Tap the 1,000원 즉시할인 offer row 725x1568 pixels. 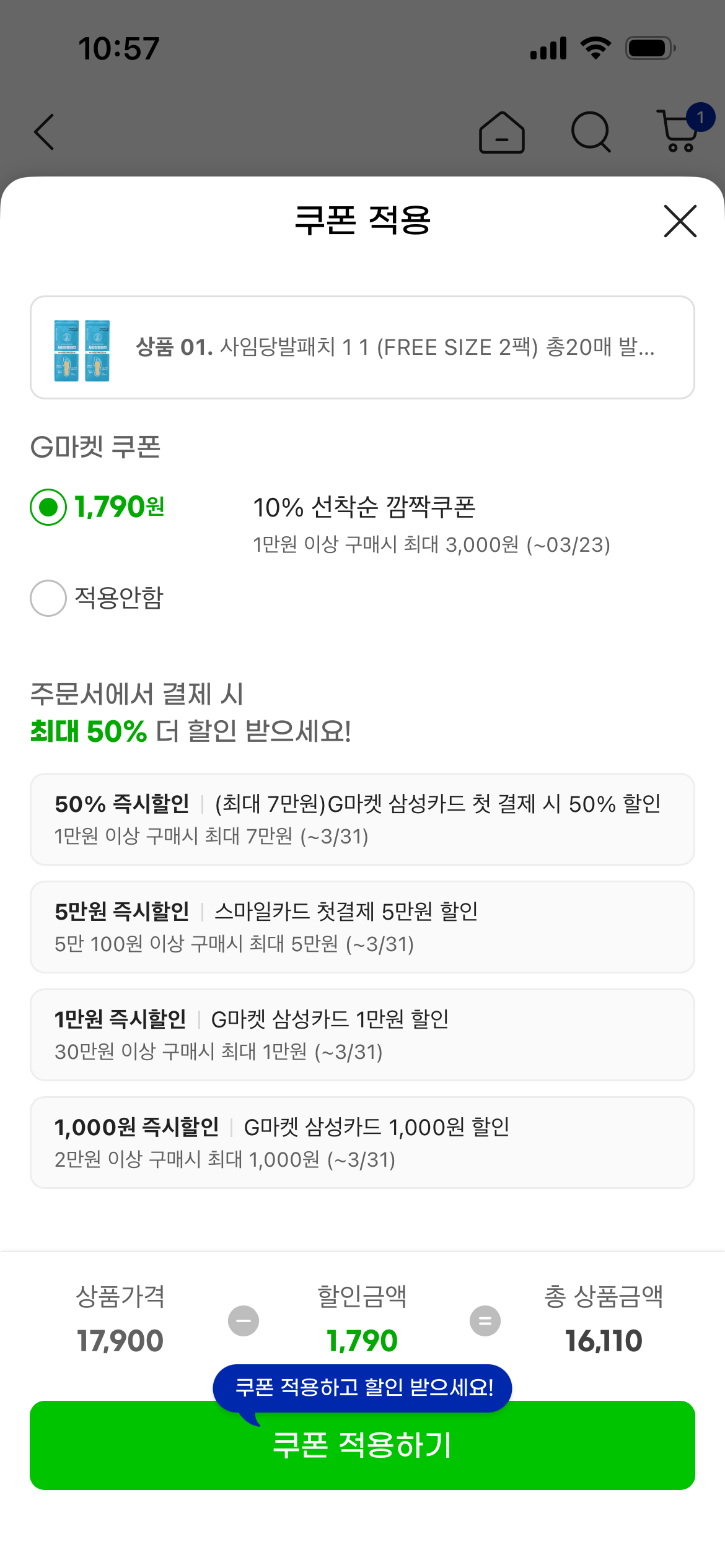(362, 1142)
